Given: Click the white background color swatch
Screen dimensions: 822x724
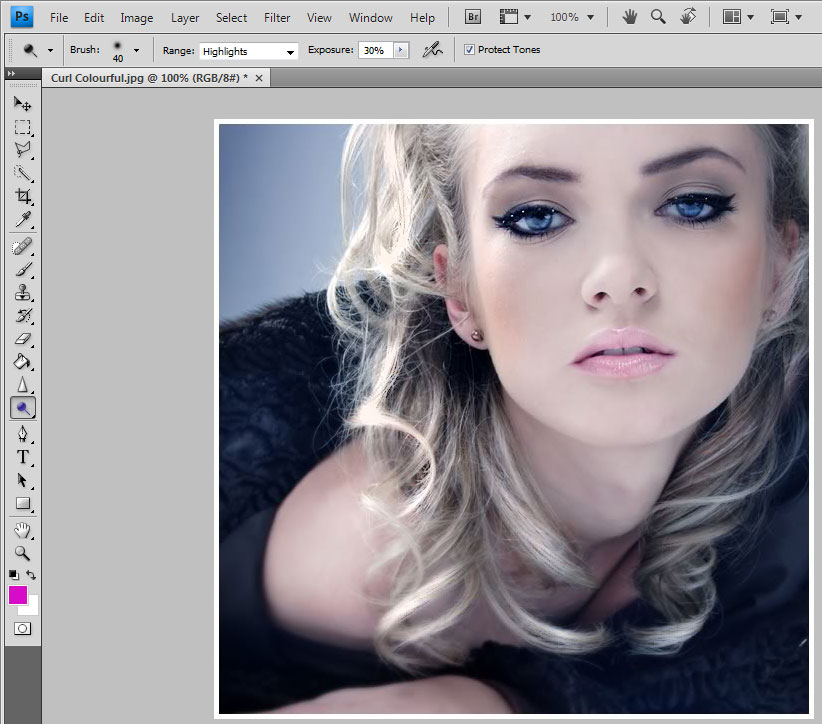Looking at the screenshot, I should coord(31,608).
